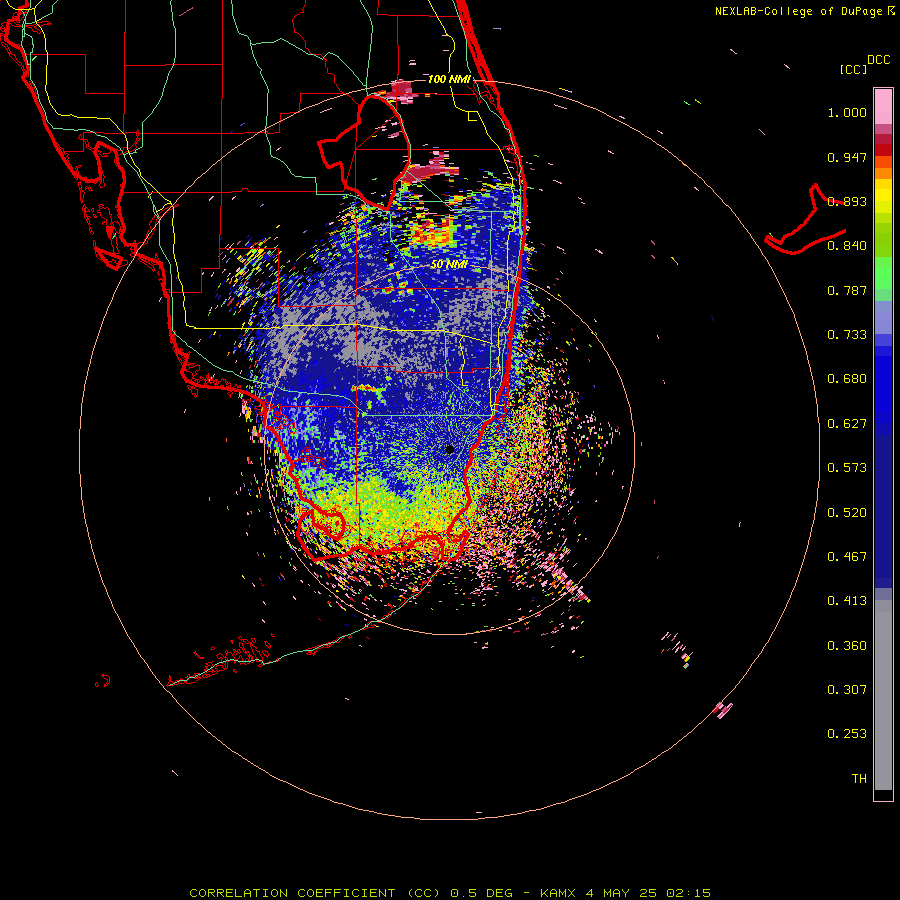The image size is (900, 900).
Task: Click the 0.520 value on the color scale
Action: 847,513
